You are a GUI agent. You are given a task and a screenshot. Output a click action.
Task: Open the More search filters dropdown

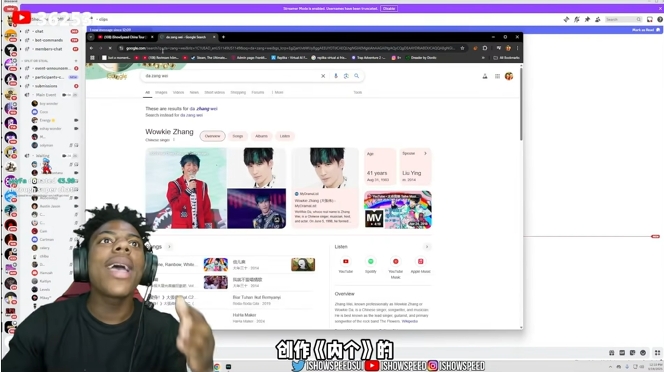coord(277,92)
